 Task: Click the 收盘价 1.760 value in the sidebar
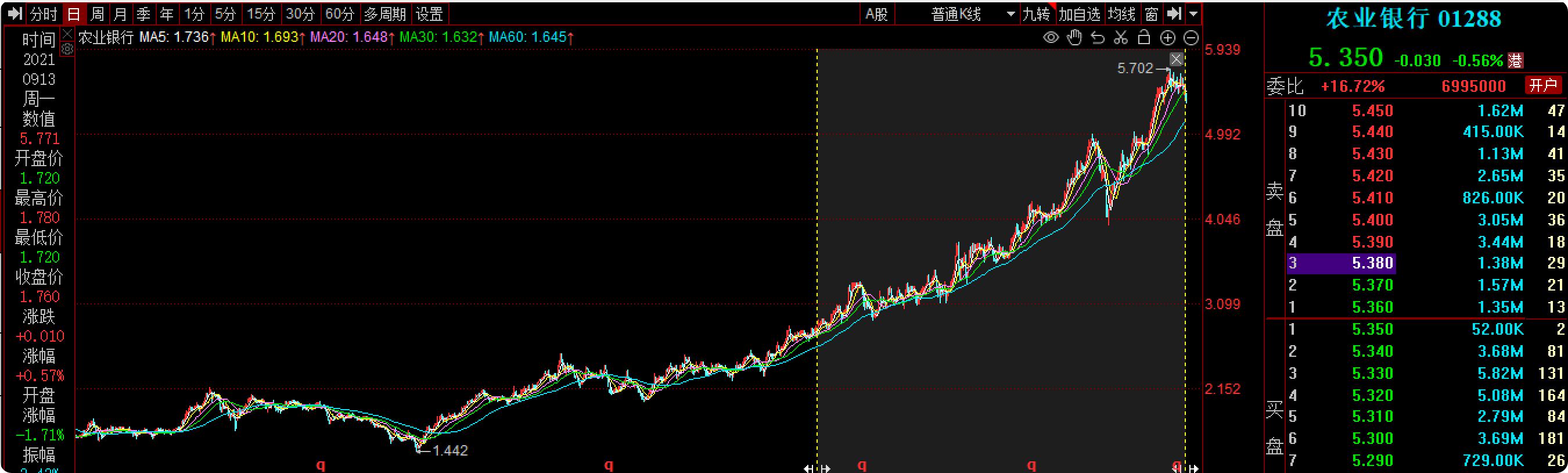click(39, 297)
